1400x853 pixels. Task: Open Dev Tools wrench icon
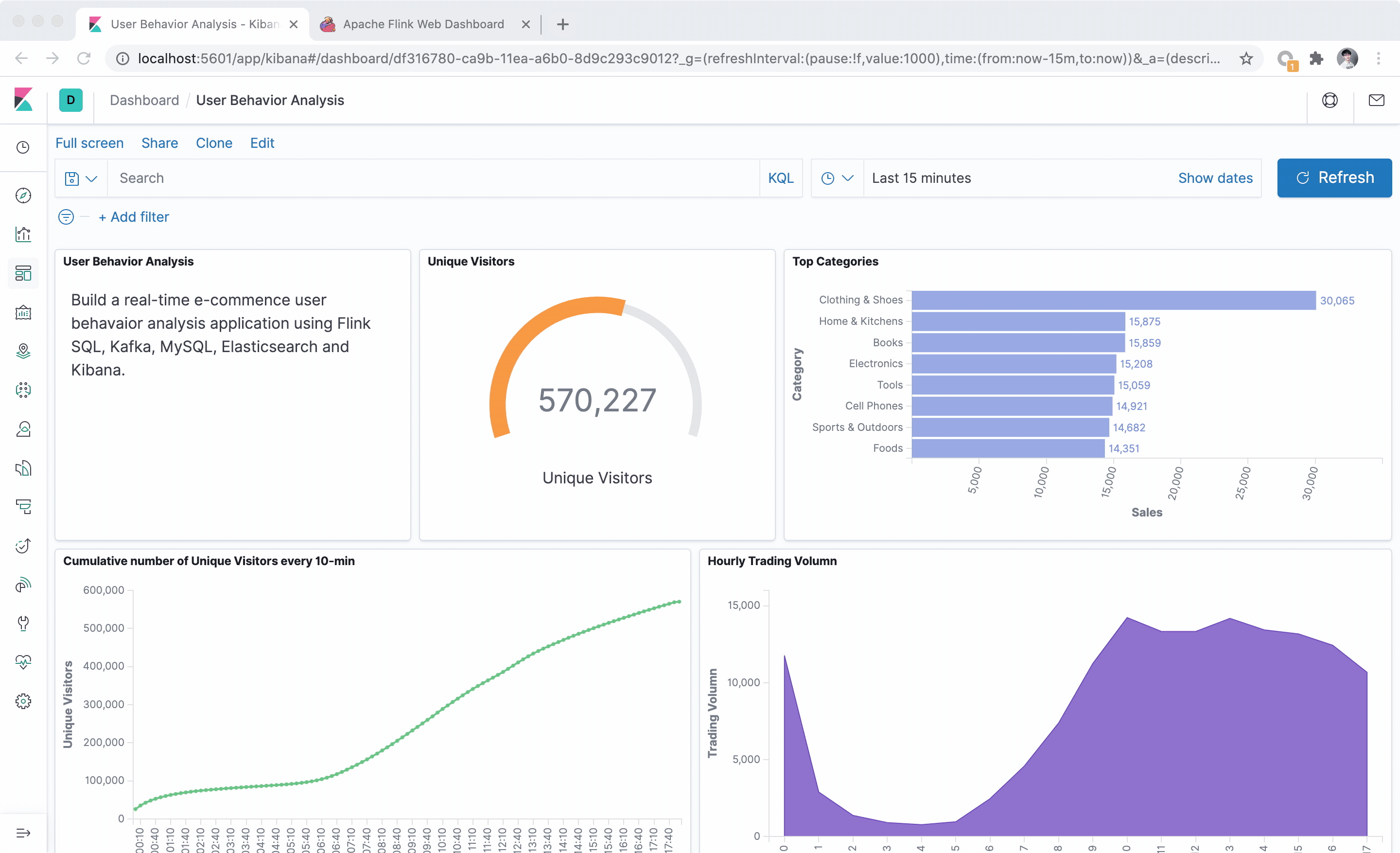(x=23, y=623)
